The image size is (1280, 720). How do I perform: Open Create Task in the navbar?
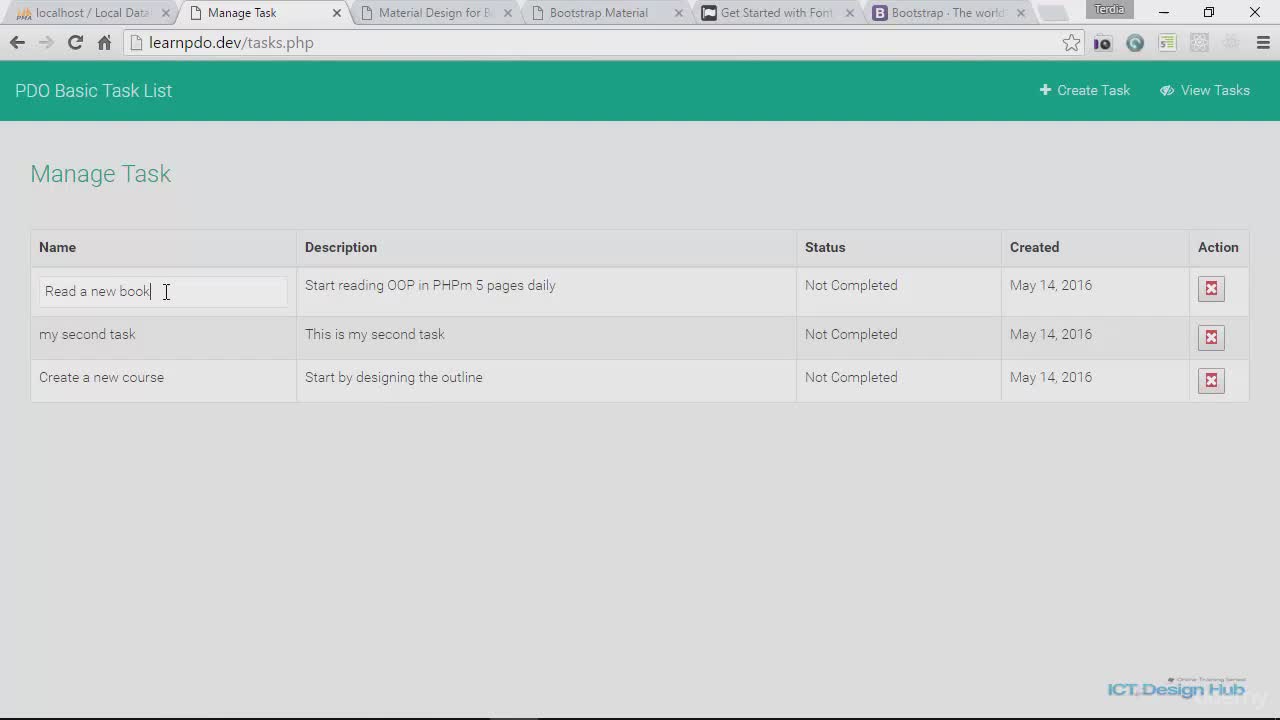point(1084,90)
